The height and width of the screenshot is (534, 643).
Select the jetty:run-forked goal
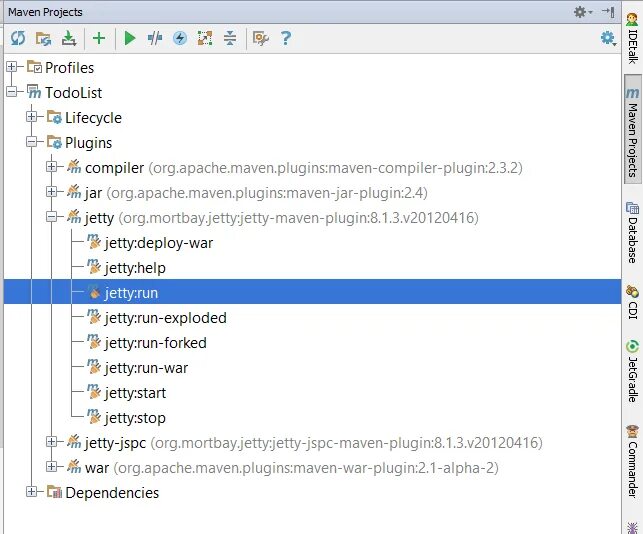[155, 343]
